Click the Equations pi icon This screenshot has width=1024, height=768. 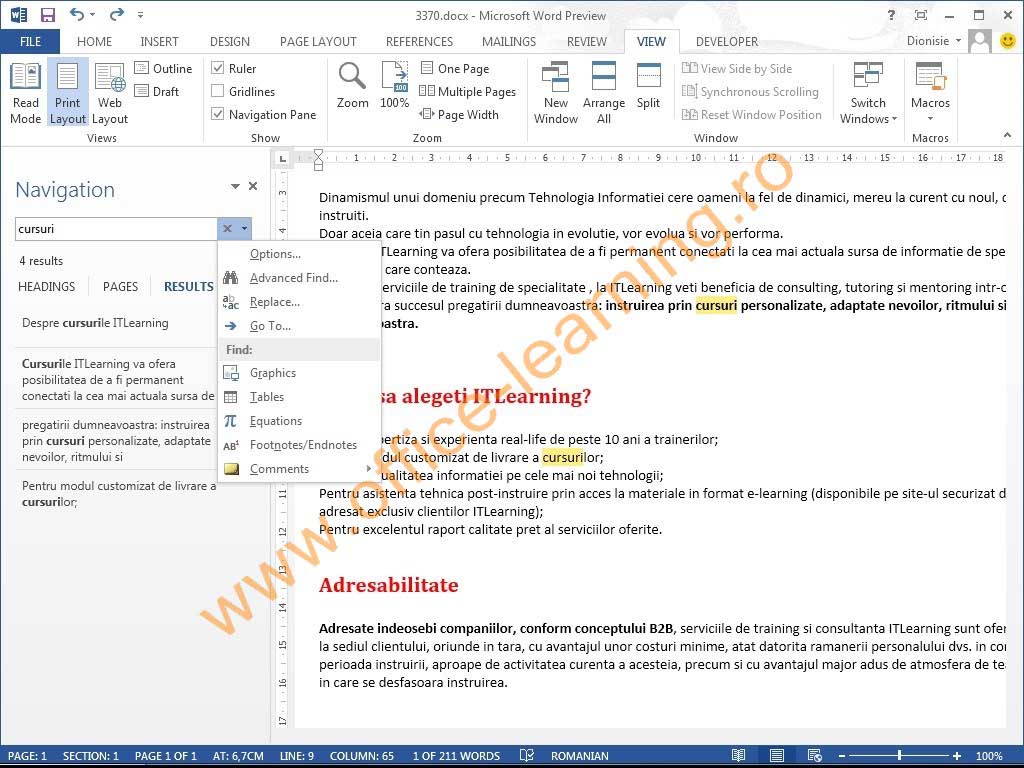231,421
